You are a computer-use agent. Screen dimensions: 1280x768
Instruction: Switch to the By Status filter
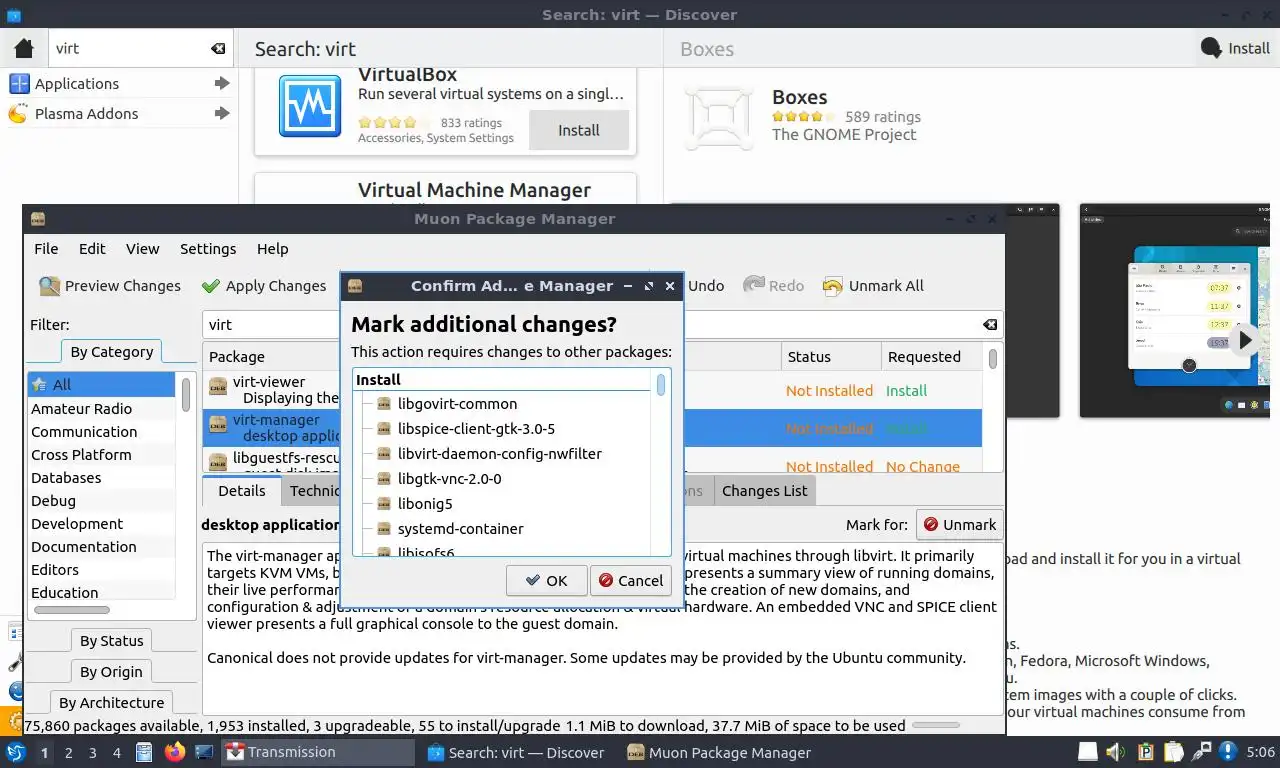pyautogui.click(x=111, y=641)
